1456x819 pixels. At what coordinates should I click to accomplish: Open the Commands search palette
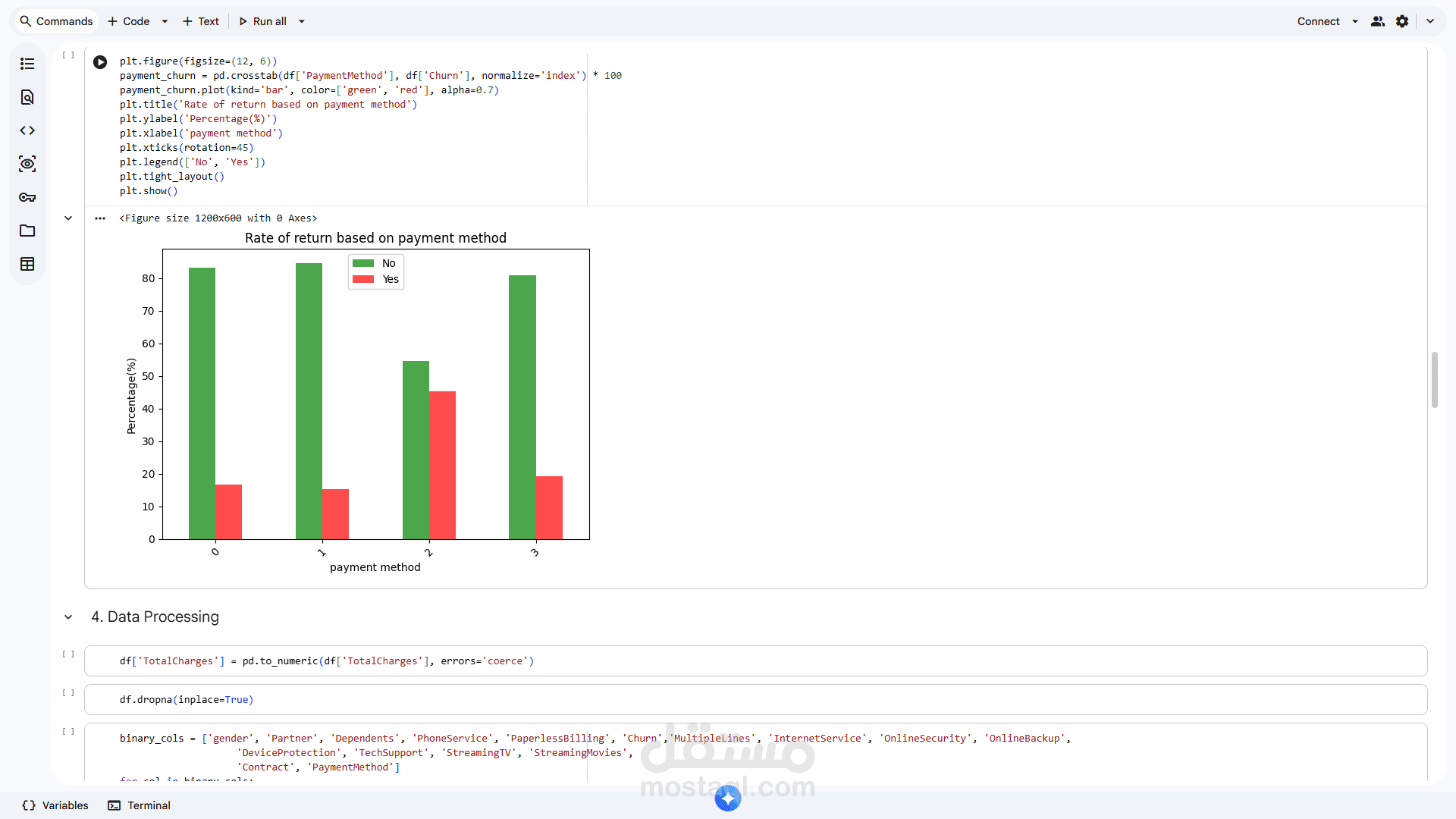[56, 21]
